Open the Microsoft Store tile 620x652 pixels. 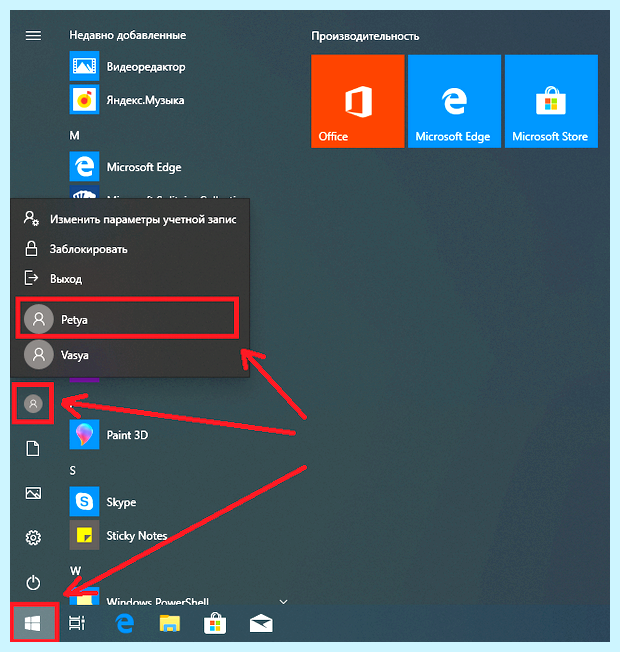point(551,101)
